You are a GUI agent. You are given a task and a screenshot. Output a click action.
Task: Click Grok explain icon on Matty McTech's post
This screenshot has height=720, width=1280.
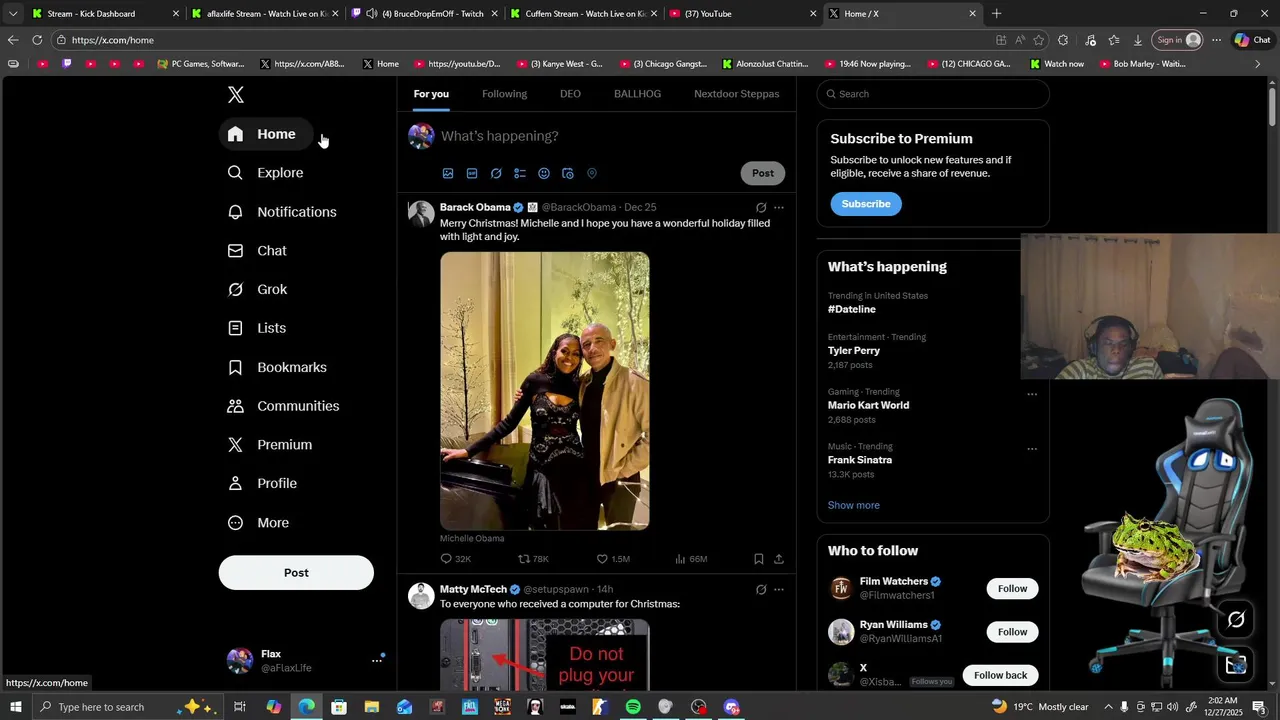761,590
